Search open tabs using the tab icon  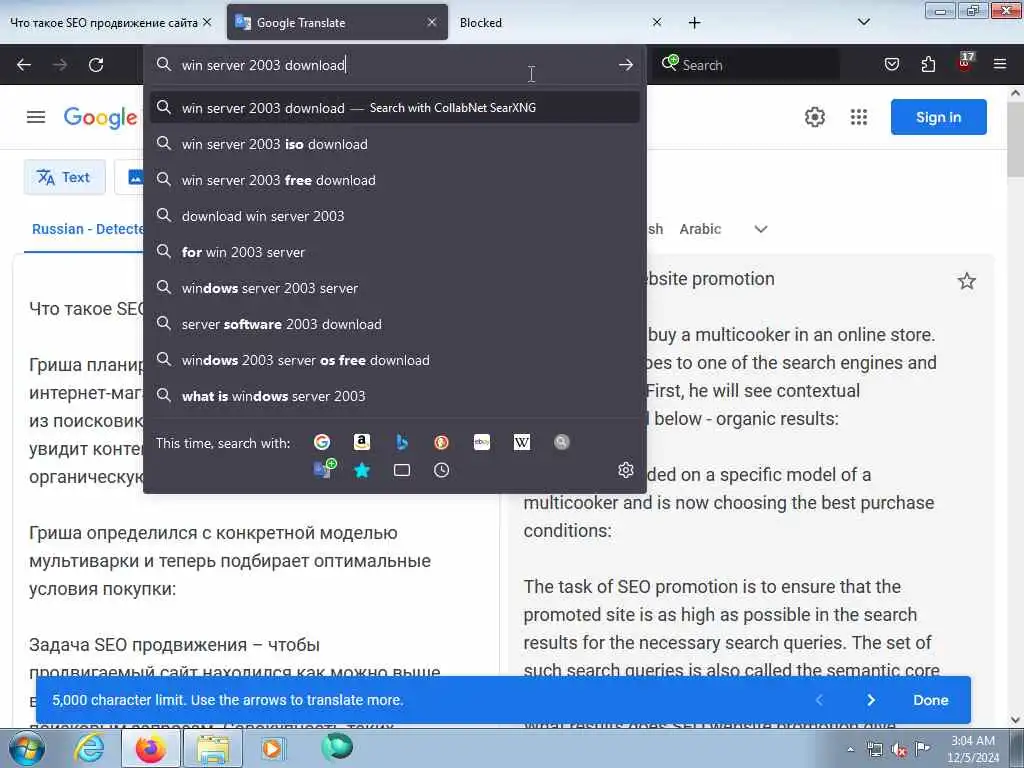point(402,470)
